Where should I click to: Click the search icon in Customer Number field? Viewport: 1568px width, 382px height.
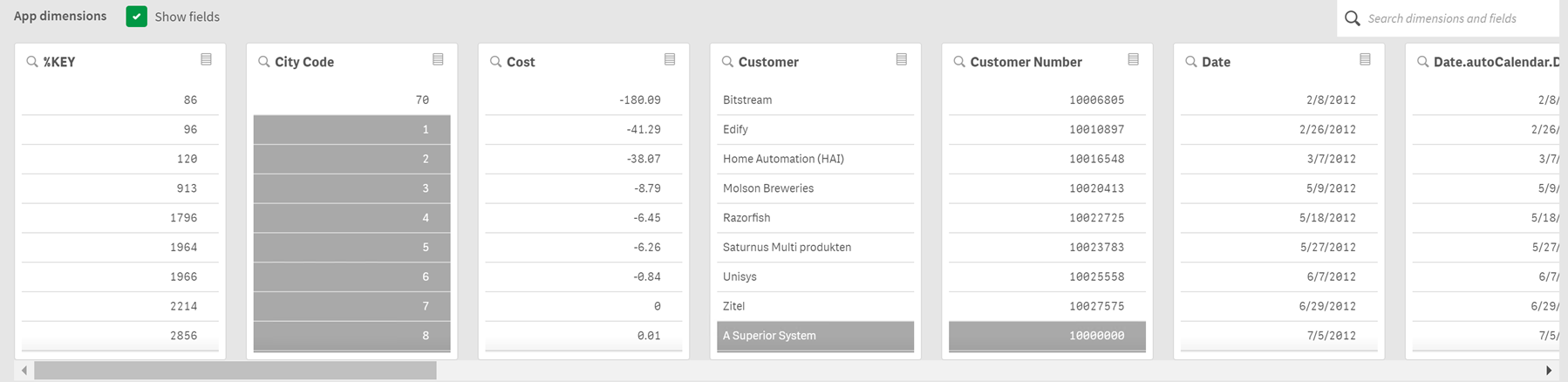(x=959, y=62)
